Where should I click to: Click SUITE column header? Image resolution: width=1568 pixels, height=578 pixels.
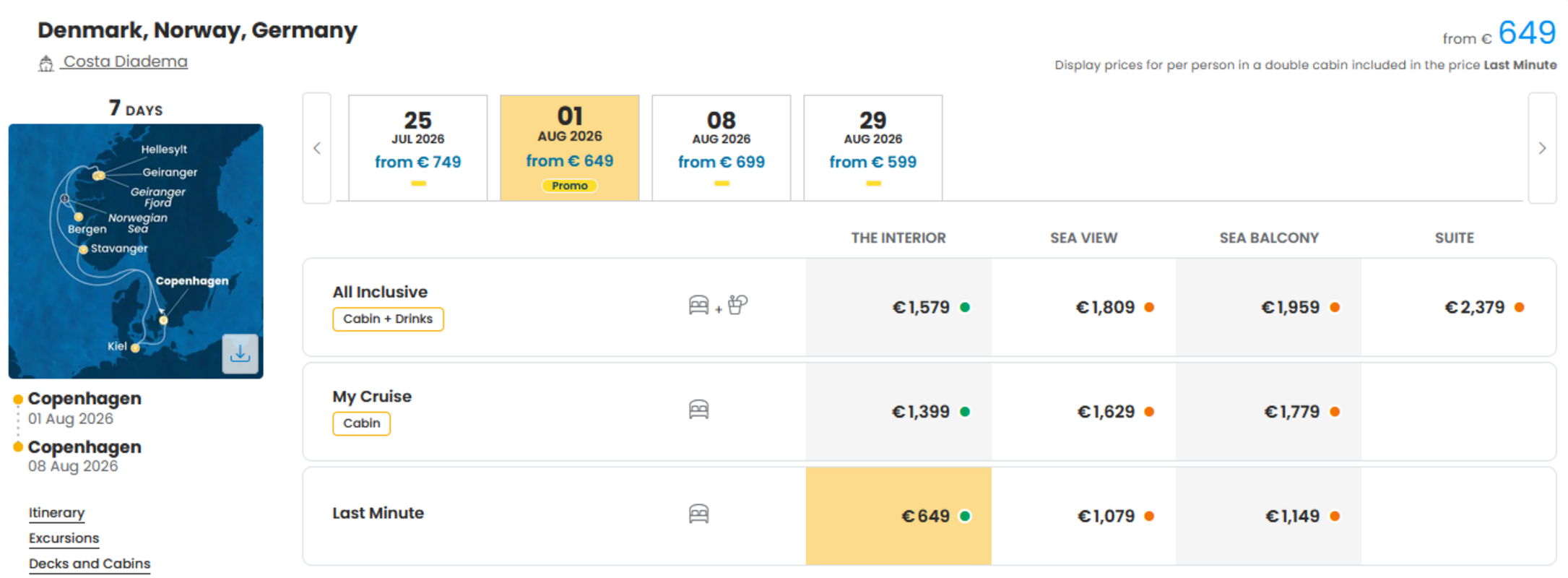1454,238
